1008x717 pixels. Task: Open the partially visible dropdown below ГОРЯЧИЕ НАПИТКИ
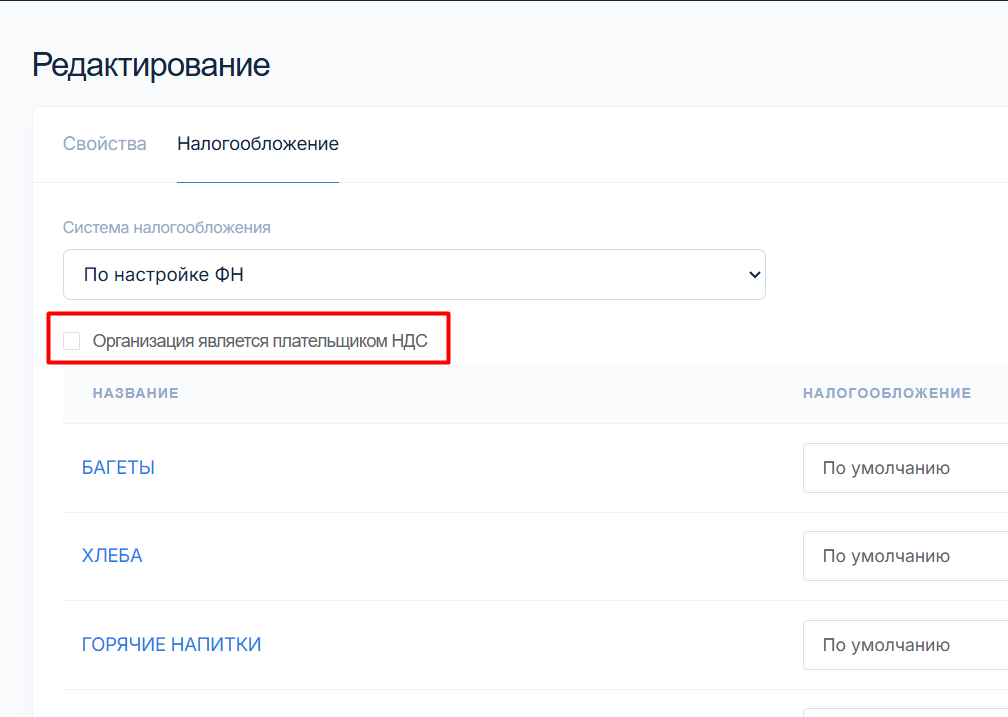pos(905,712)
